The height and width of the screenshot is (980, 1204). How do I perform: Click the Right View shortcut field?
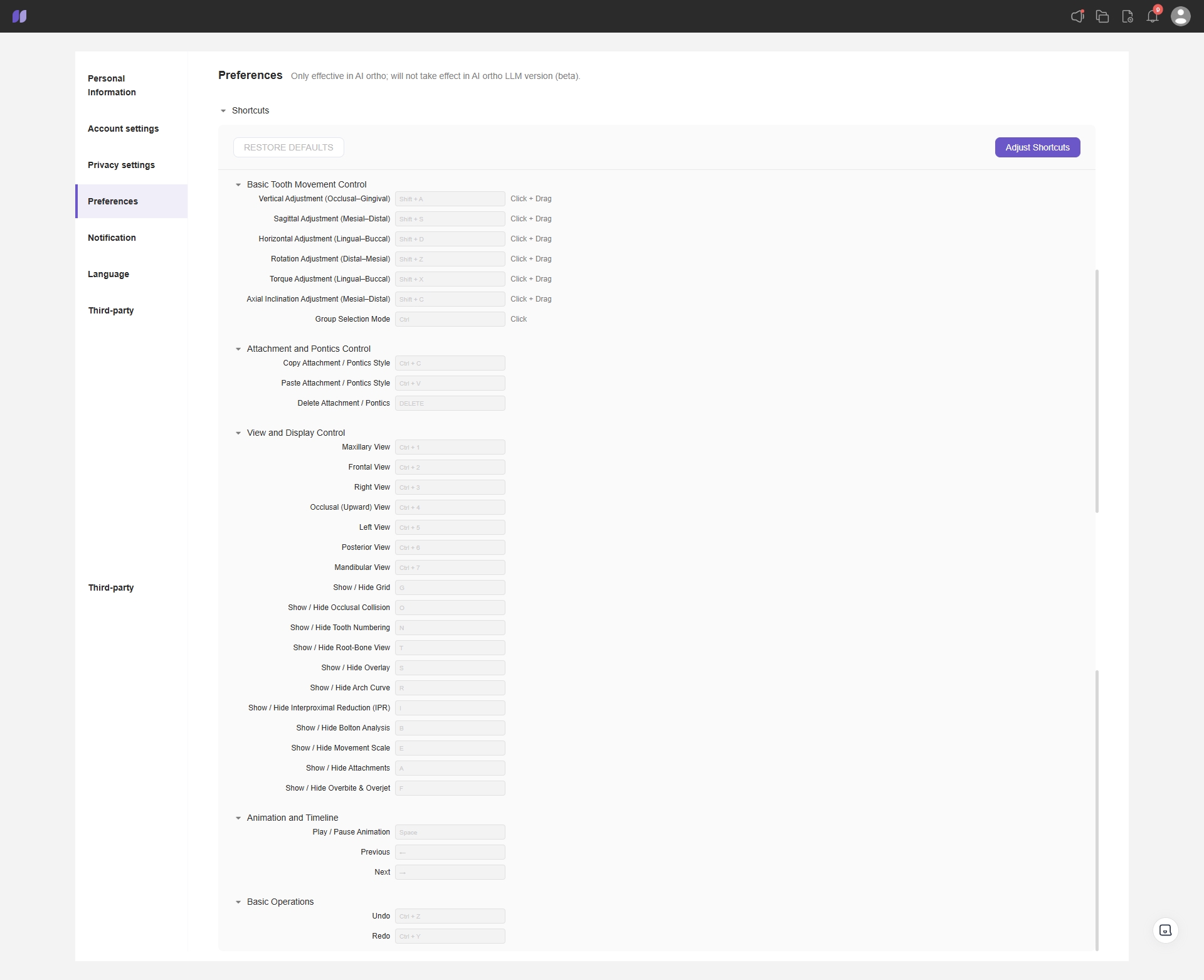pos(450,487)
